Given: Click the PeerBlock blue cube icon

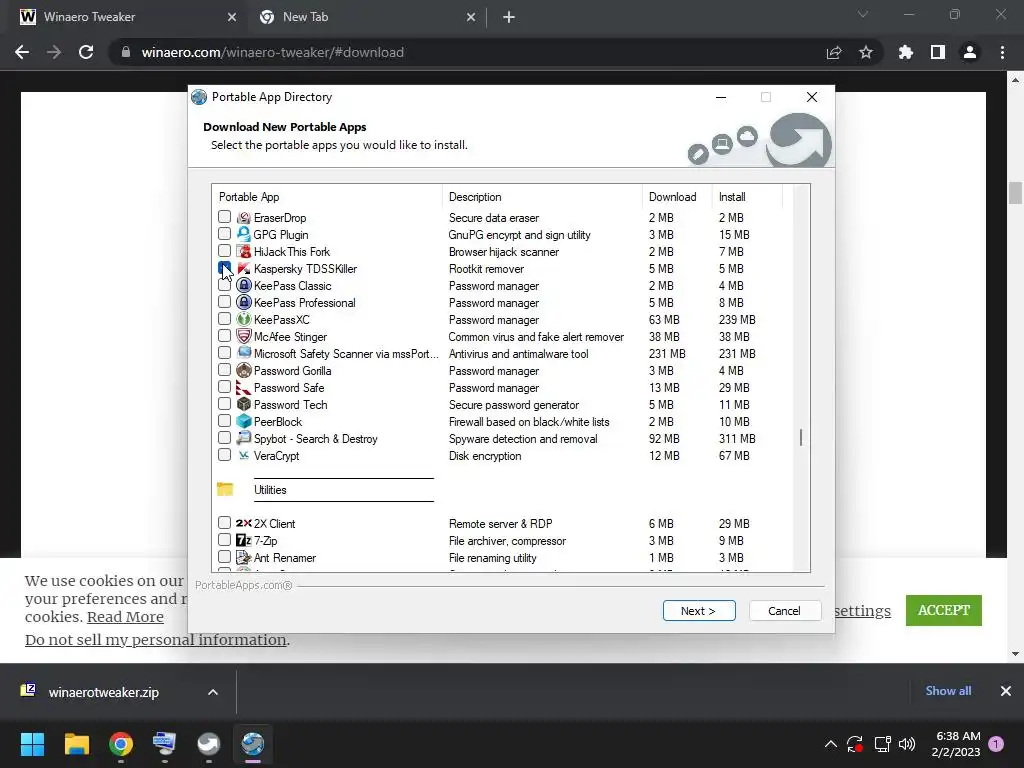Looking at the screenshot, I should click(x=244, y=421).
